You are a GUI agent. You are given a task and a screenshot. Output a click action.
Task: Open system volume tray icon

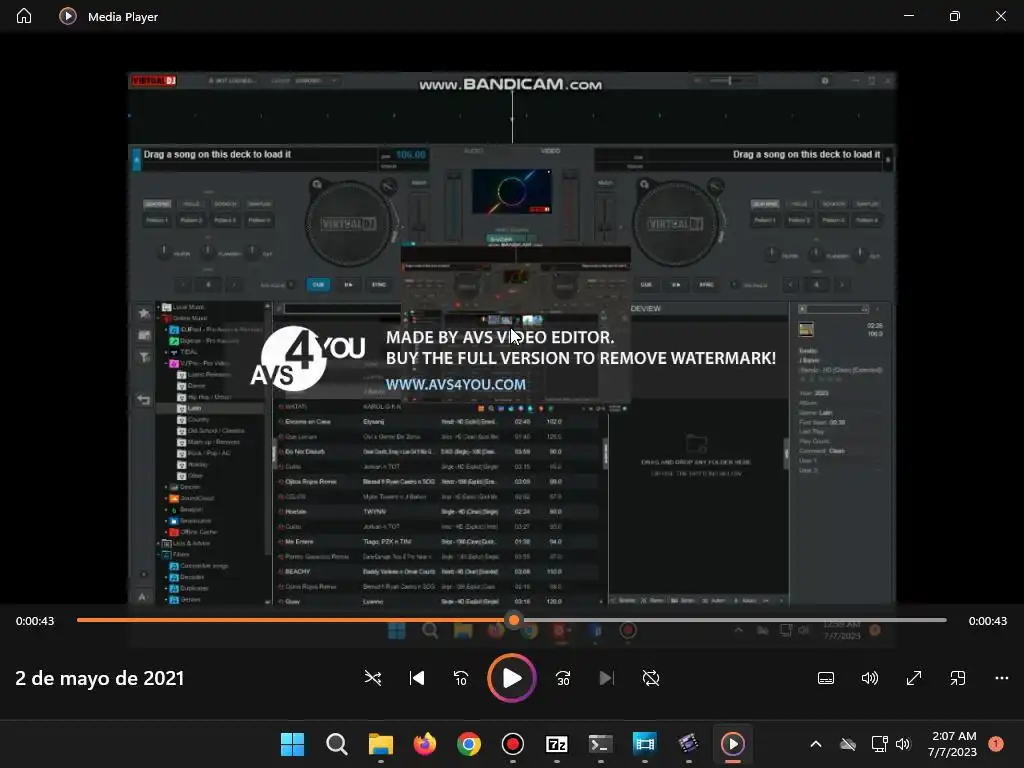(x=903, y=744)
